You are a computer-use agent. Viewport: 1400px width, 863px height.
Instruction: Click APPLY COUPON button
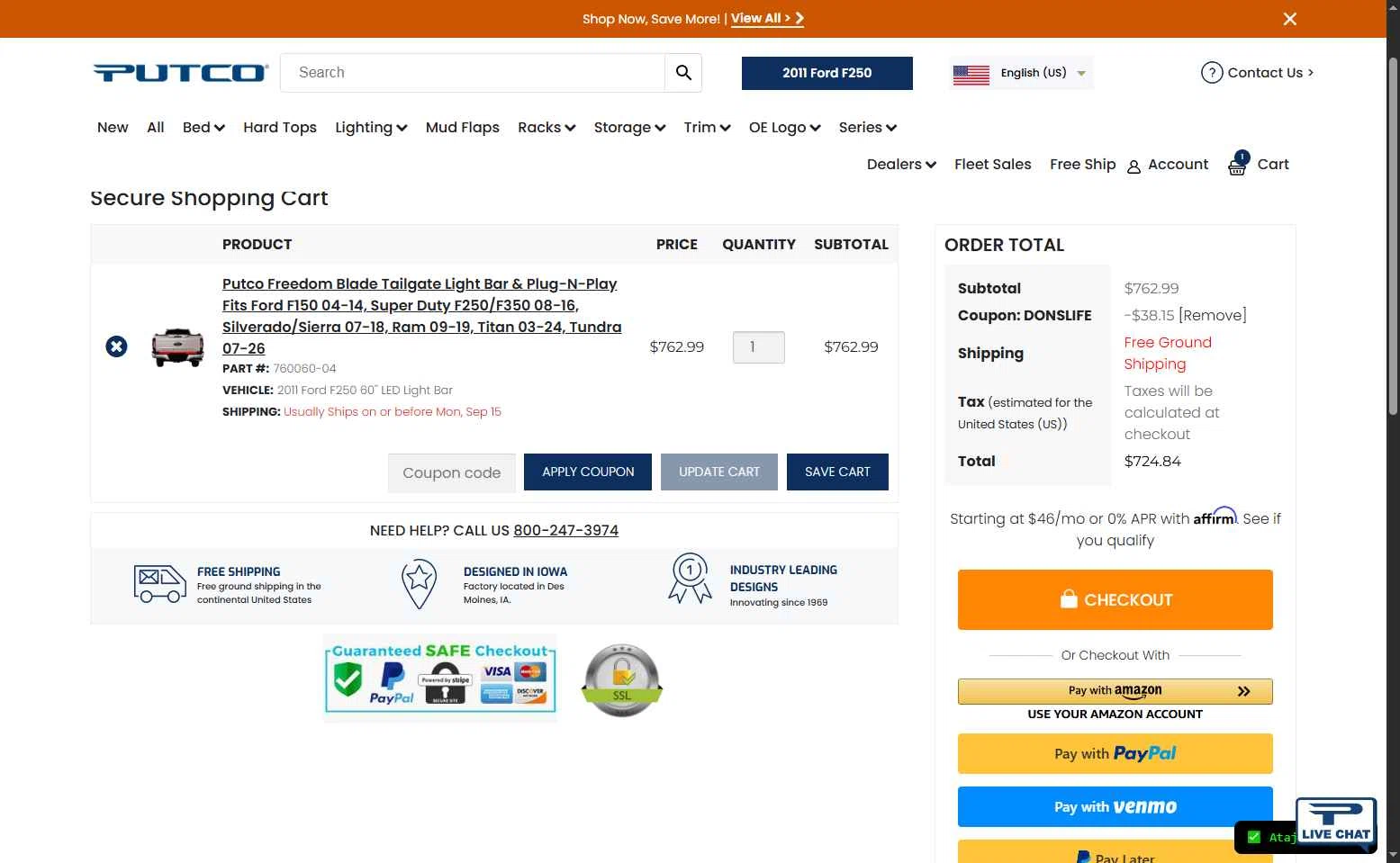(588, 472)
